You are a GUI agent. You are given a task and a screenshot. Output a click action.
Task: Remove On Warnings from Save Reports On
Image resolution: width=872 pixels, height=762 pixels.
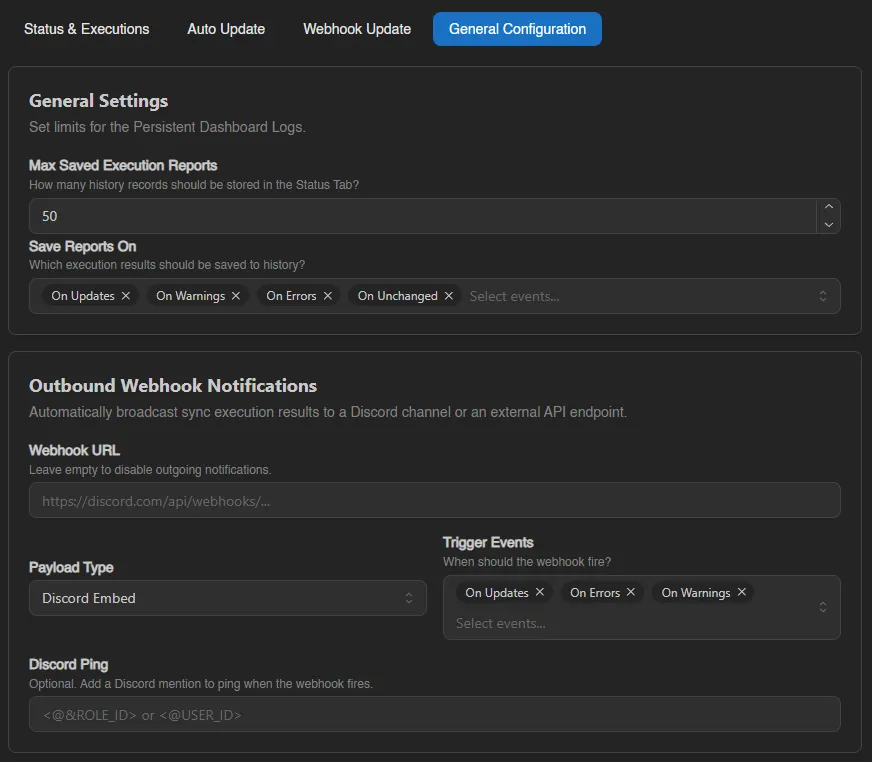(236, 296)
